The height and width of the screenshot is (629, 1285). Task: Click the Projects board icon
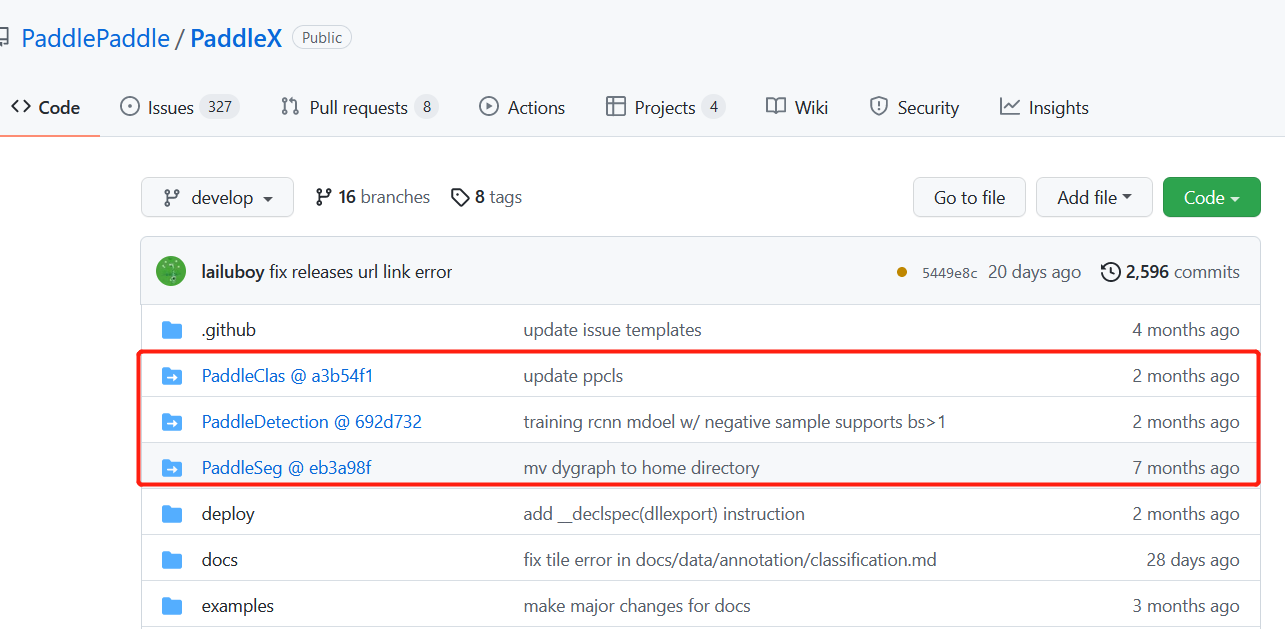[616, 107]
